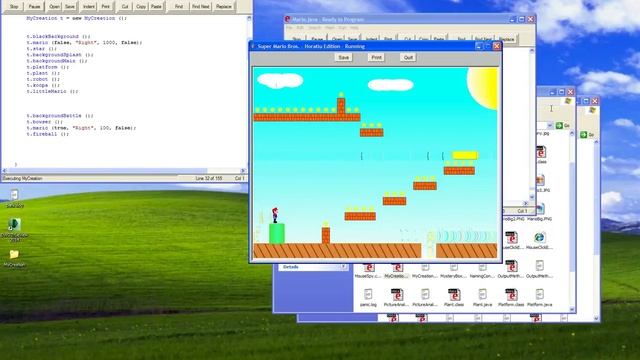The image size is (640, 360).
Task: Click Find Next in the left editor toolbar
Action: [200, 7]
